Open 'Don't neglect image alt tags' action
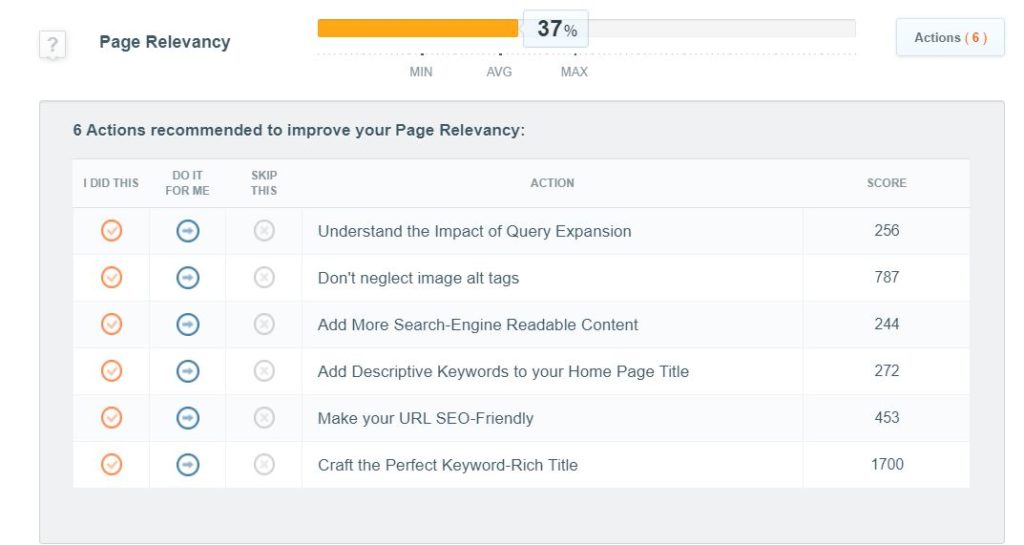 tap(418, 278)
